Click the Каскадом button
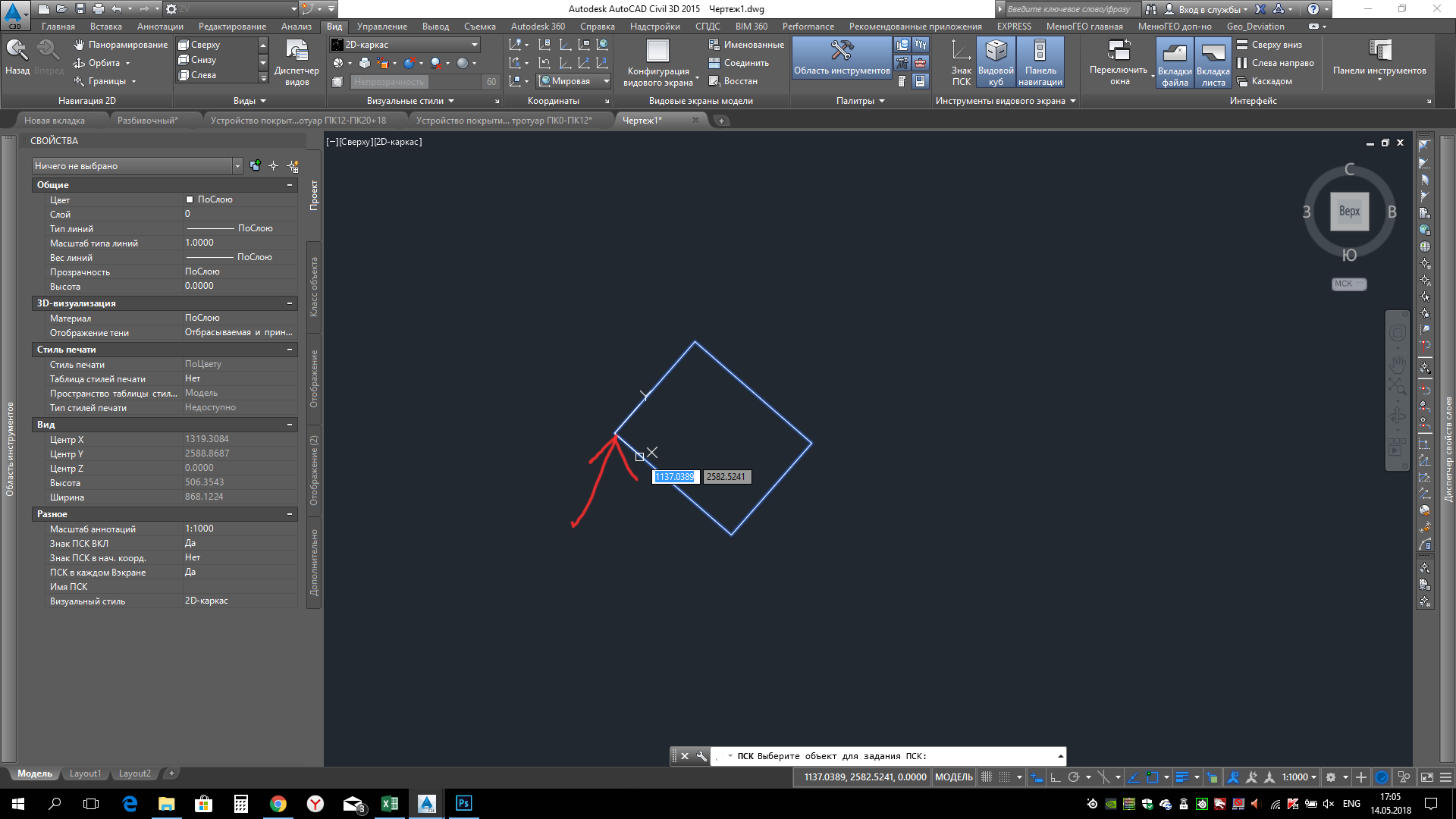 click(1264, 81)
